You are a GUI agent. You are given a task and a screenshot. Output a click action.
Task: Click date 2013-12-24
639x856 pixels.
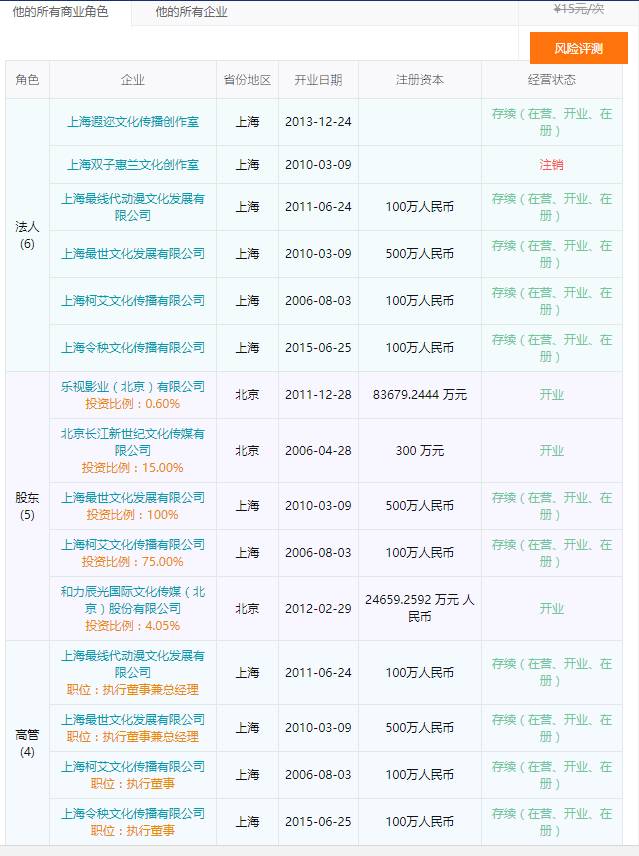coord(318,122)
